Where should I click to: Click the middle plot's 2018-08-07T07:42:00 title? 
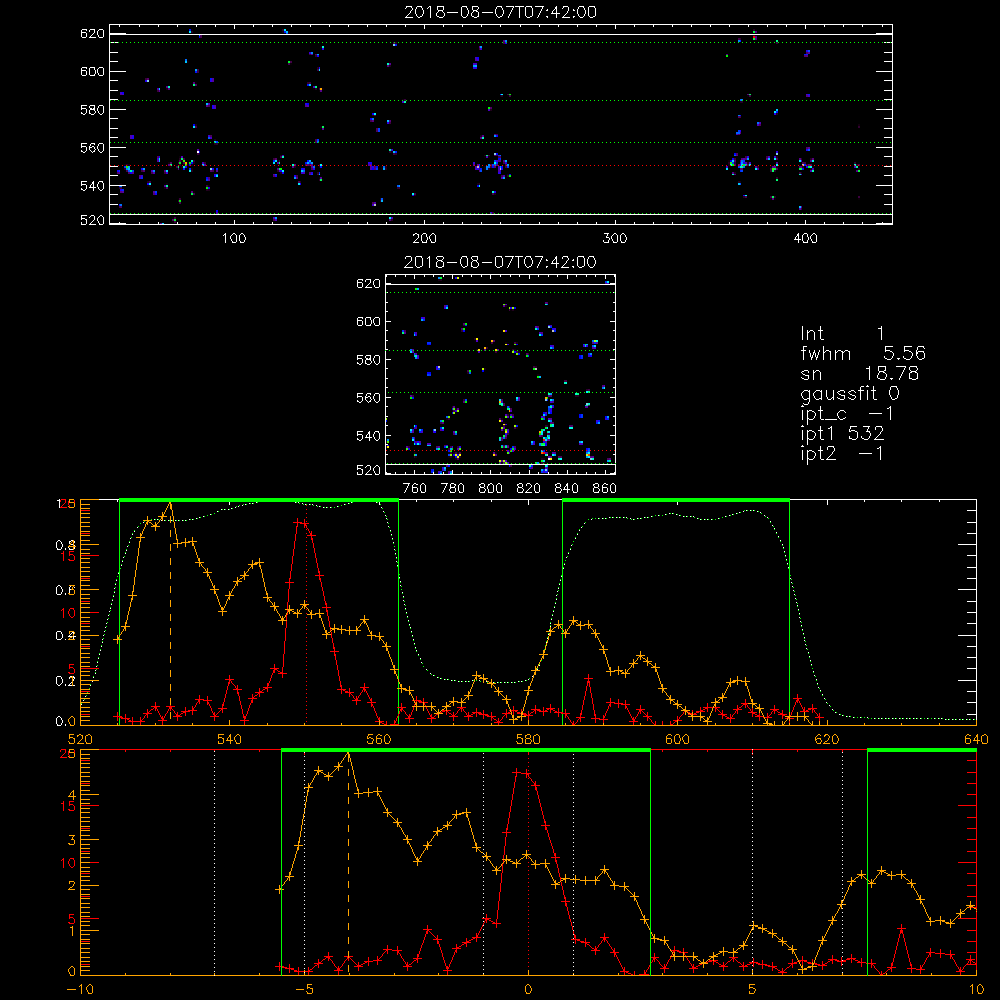point(500,262)
